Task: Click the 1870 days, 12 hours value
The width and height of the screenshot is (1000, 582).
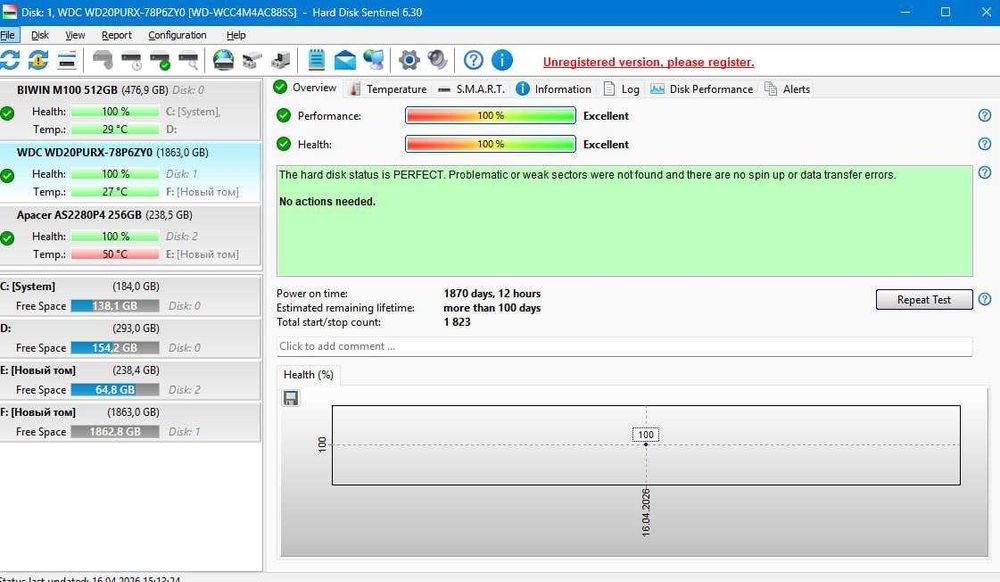Action: pyautogui.click(x=492, y=294)
